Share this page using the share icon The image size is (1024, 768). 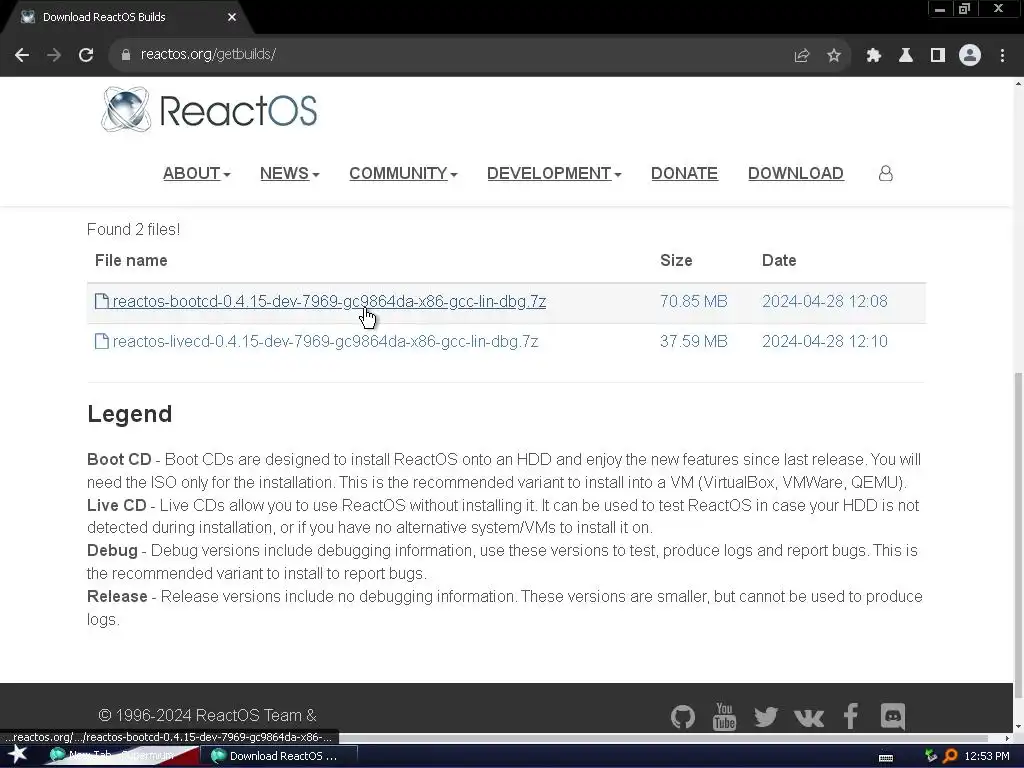[x=801, y=56]
